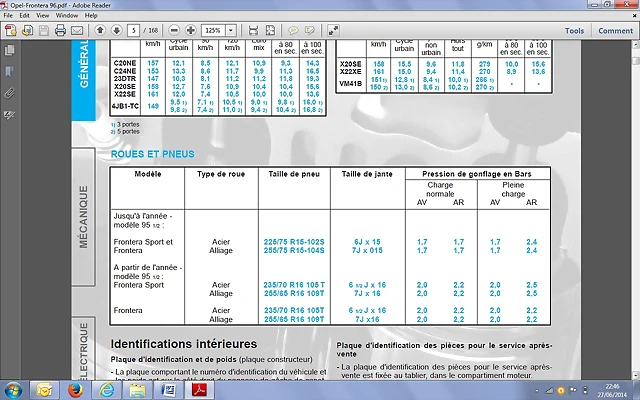Open the Tools pane

pyautogui.click(x=574, y=31)
